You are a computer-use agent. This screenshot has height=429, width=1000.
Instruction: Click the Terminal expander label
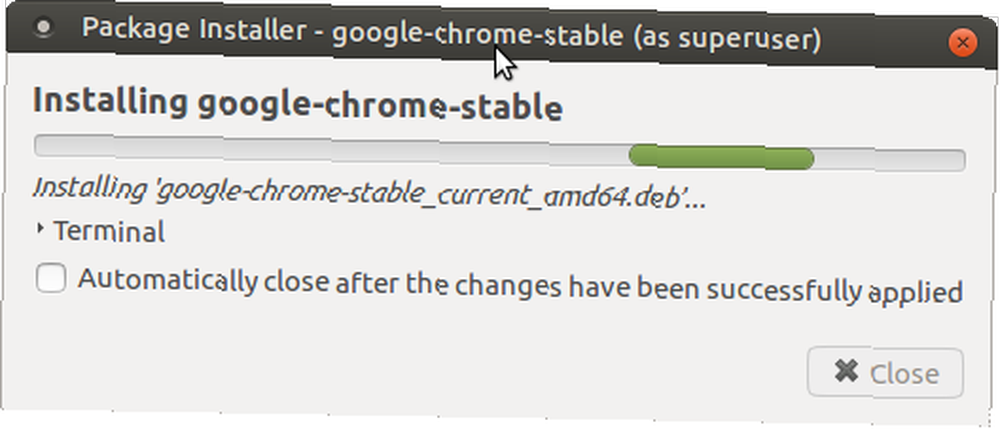pyautogui.click(x=109, y=231)
